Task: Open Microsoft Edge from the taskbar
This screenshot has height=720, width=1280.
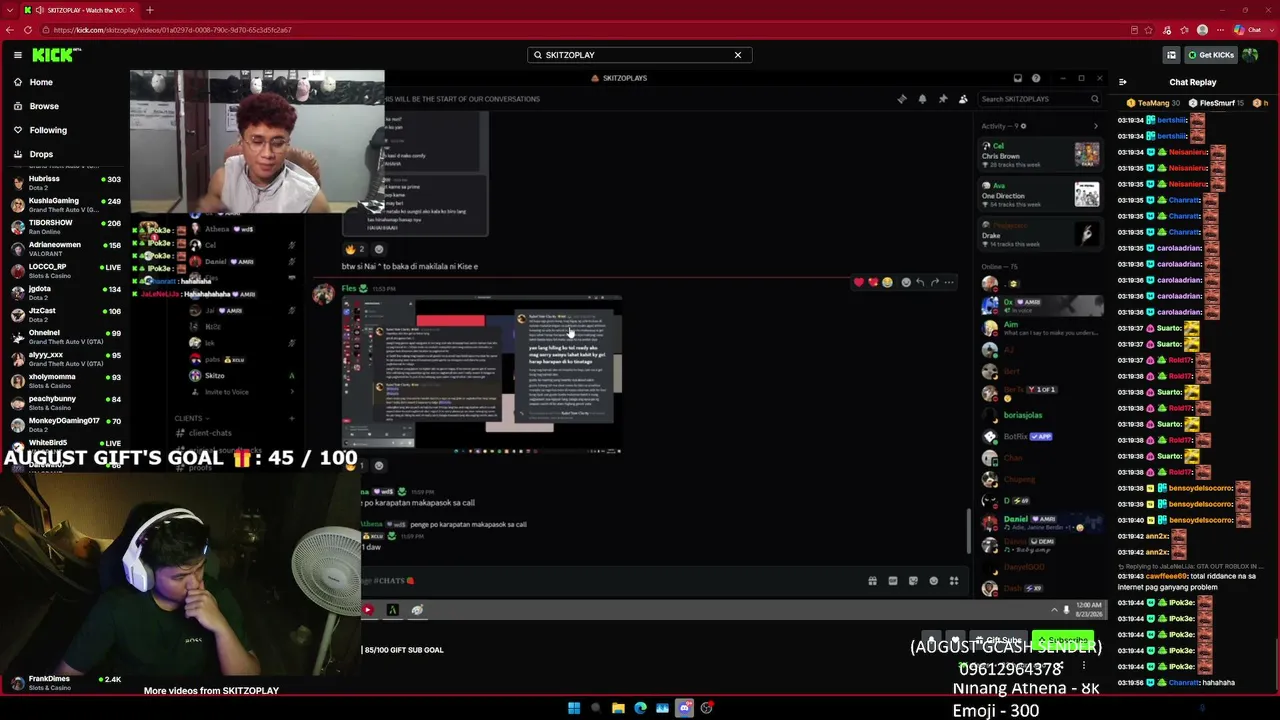Action: [640, 708]
